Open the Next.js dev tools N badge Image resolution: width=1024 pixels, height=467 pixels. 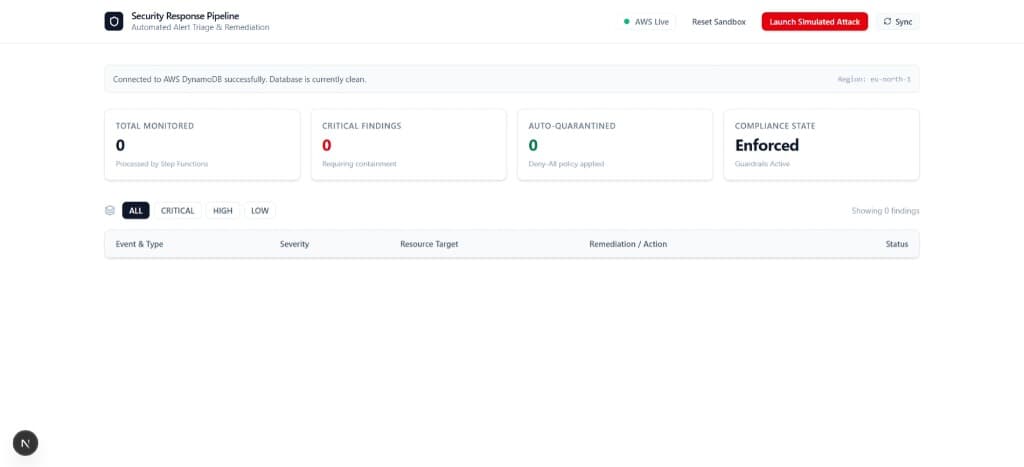click(x=25, y=443)
